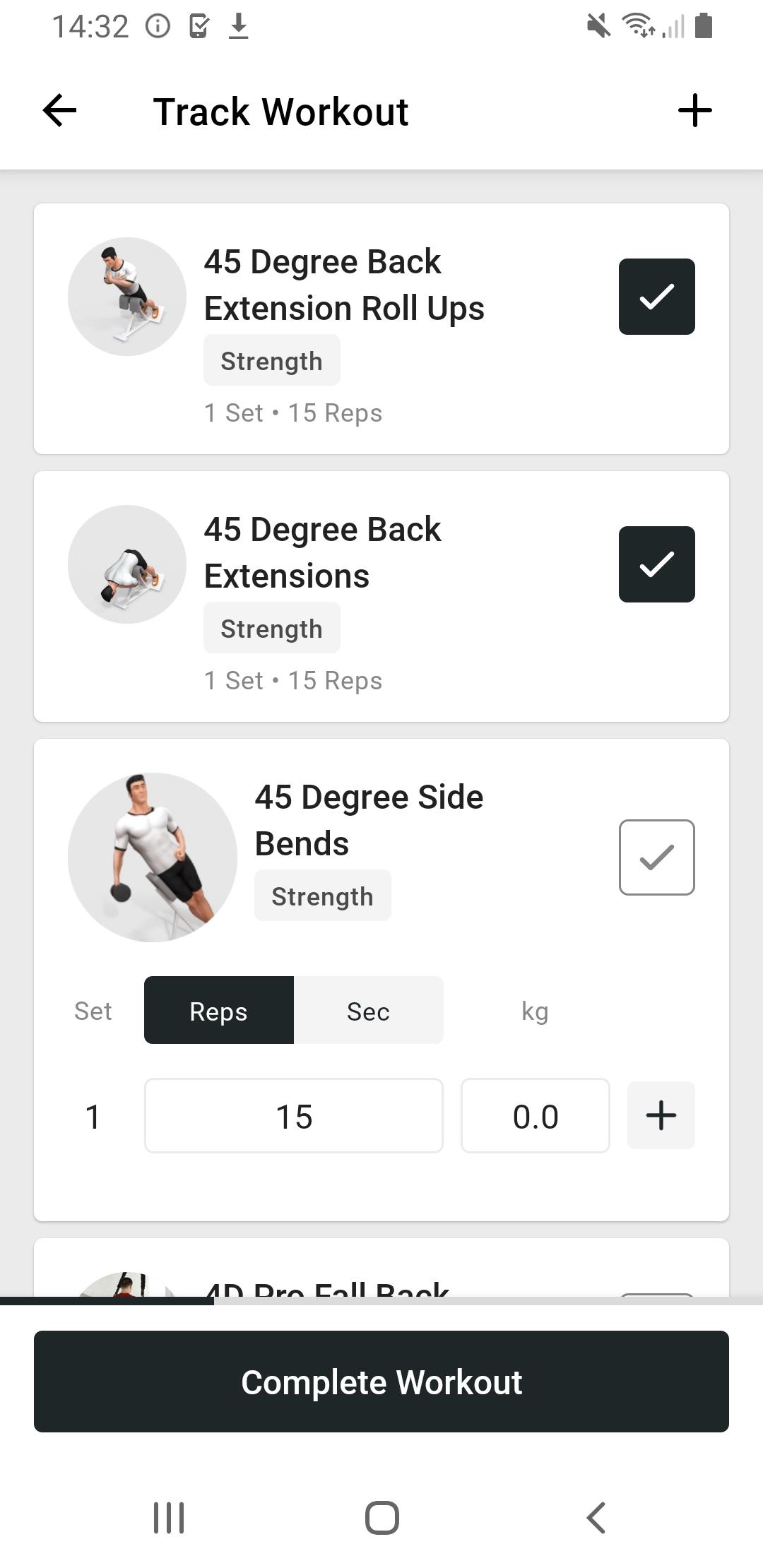Viewport: 763px width, 1568px height.
Task: Open Android recent apps button
Action: tap(169, 1517)
